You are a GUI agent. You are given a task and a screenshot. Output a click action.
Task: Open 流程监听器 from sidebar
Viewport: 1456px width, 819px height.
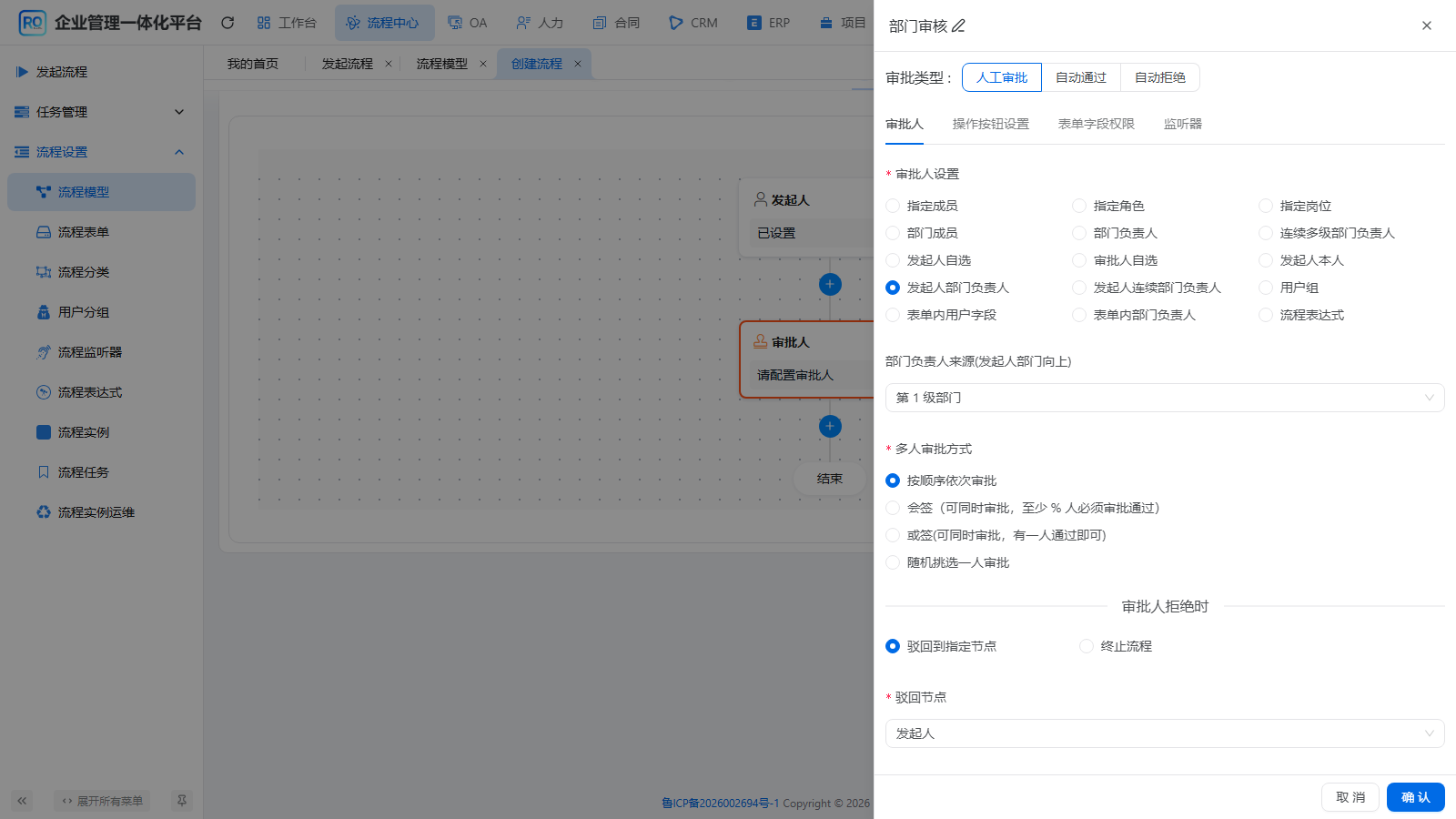pyautogui.click(x=89, y=352)
